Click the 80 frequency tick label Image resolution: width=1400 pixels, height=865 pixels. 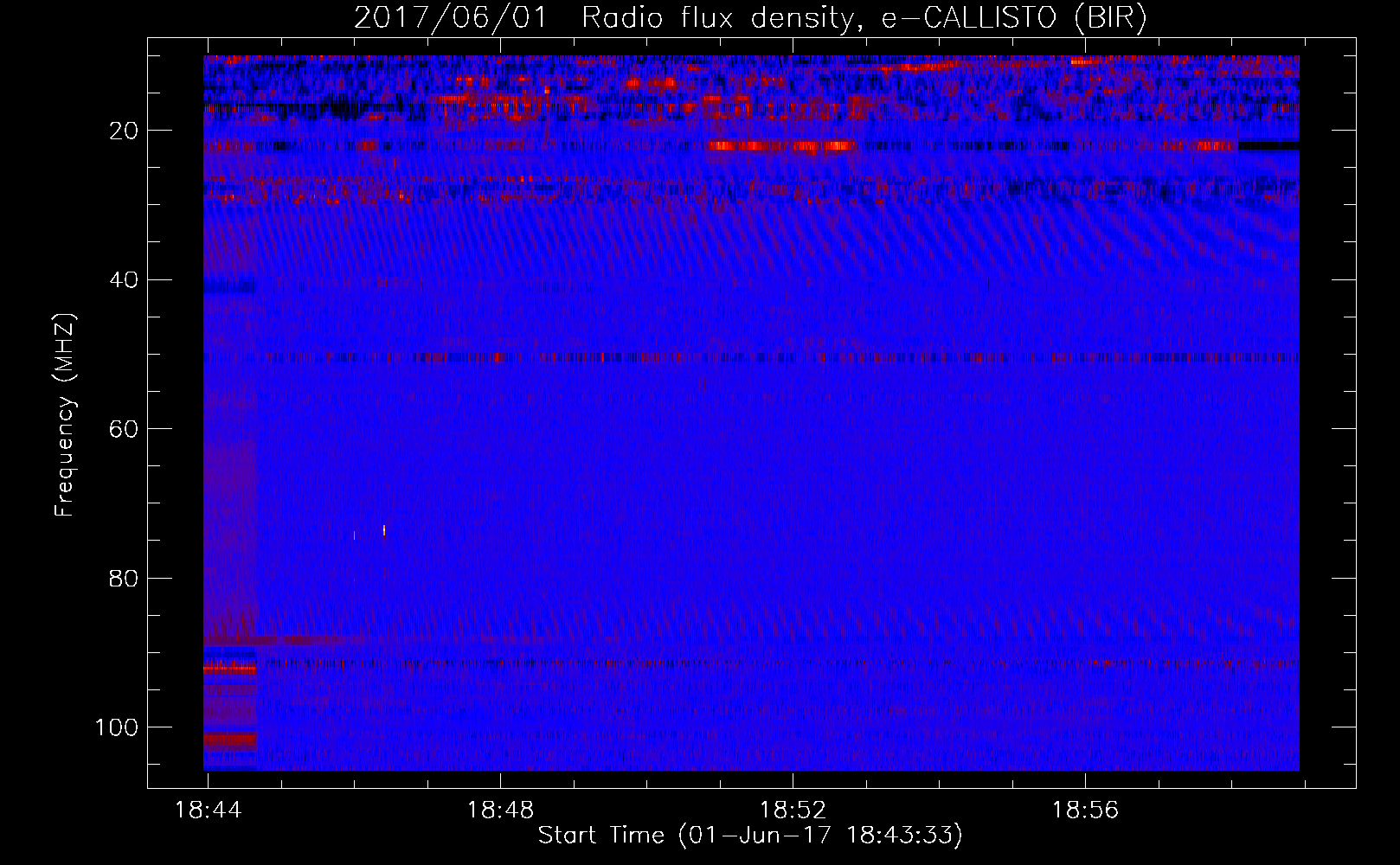coord(125,578)
